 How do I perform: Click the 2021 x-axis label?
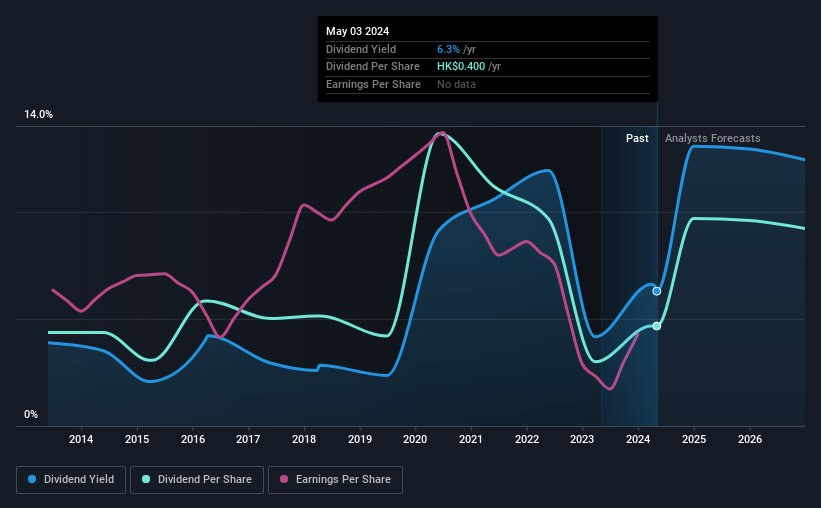point(471,439)
